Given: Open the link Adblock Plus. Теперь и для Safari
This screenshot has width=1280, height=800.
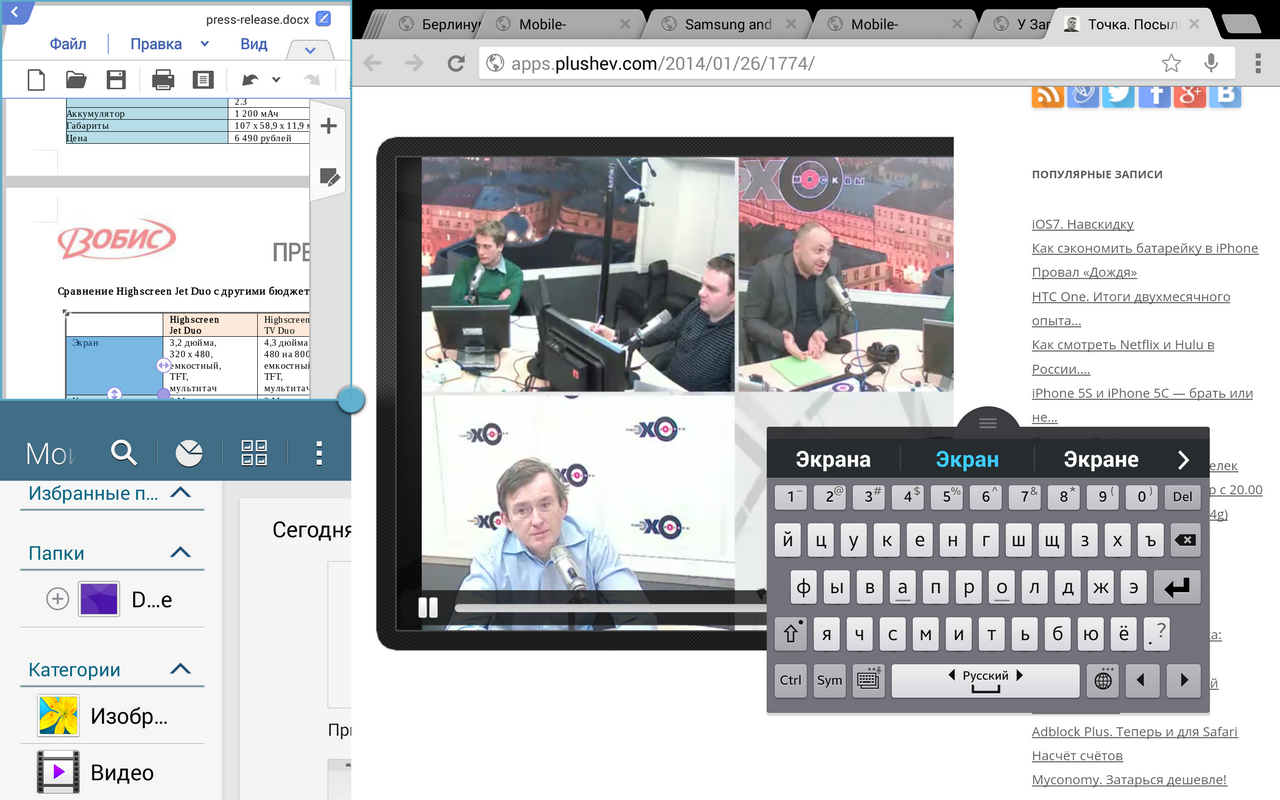Looking at the screenshot, I should (1135, 731).
